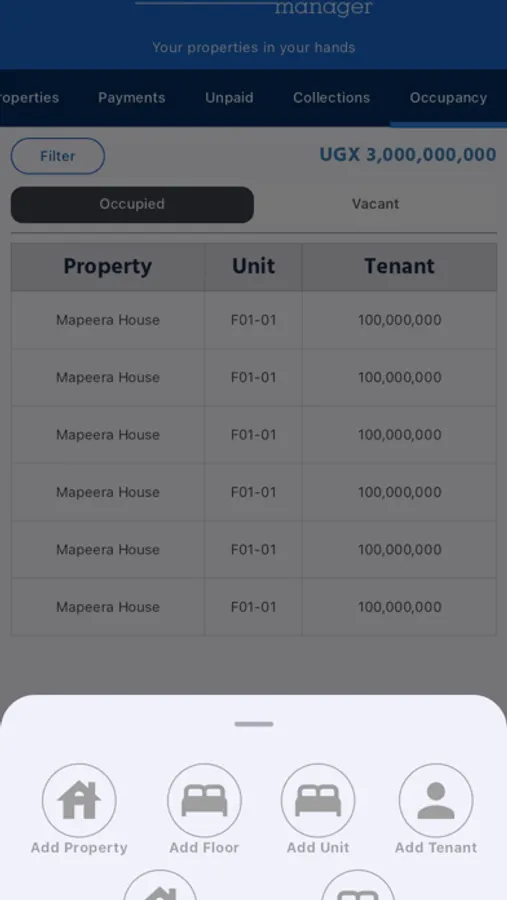The width and height of the screenshot is (507, 900).
Task: Tap the Add Property house icon
Action: [x=79, y=800]
